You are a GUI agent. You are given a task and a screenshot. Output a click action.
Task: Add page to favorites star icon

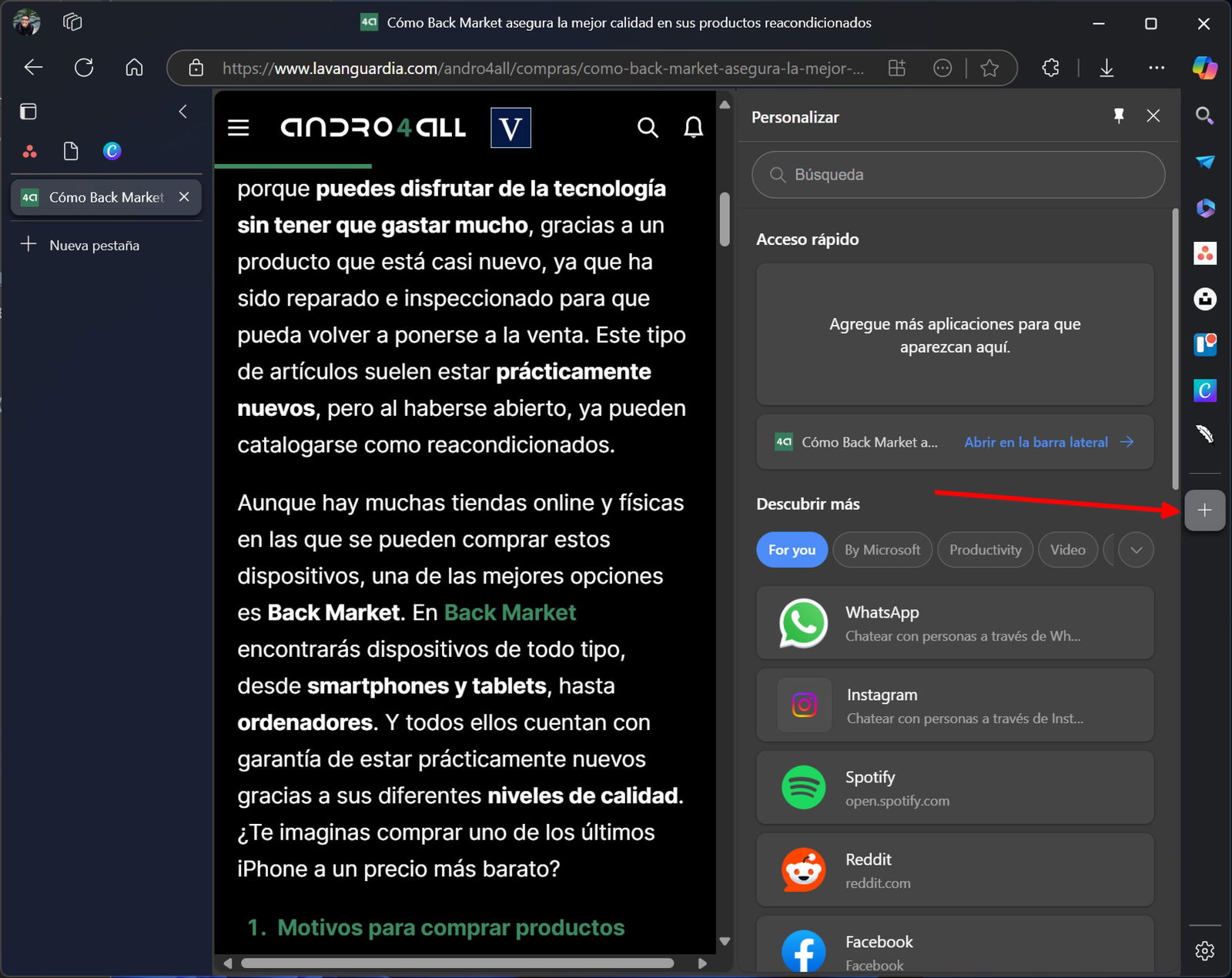989,68
